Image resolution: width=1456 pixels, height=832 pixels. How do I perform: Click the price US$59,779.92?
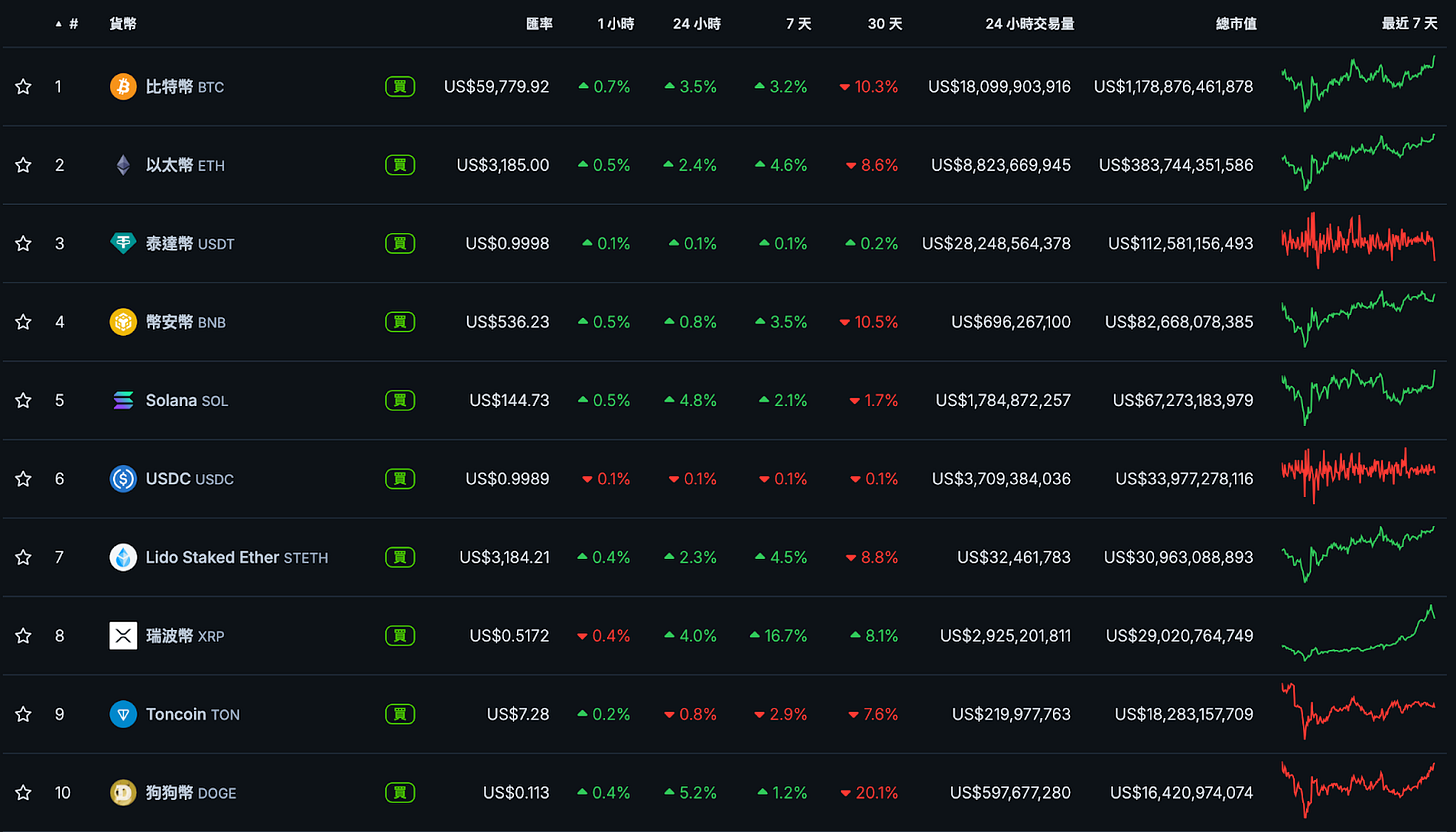click(497, 87)
